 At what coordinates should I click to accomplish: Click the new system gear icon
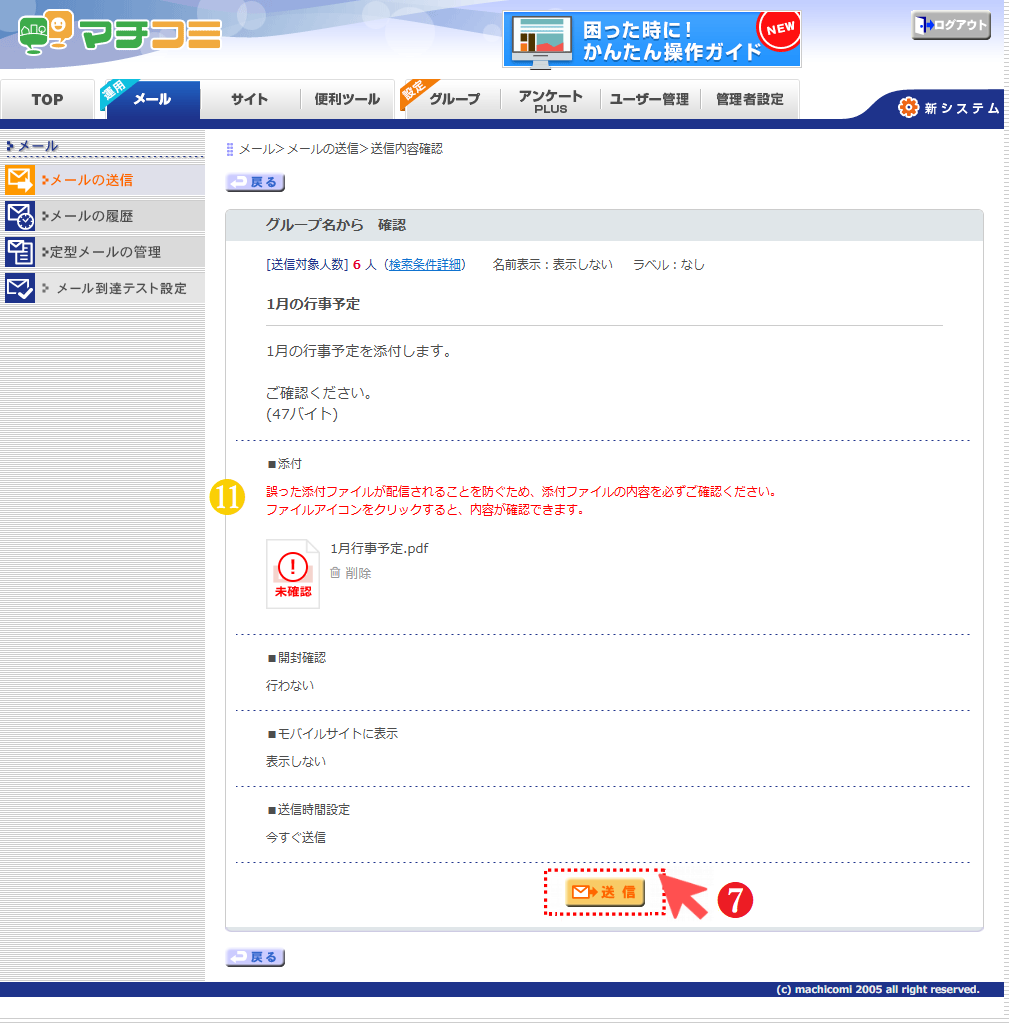pyautogui.click(x=908, y=107)
